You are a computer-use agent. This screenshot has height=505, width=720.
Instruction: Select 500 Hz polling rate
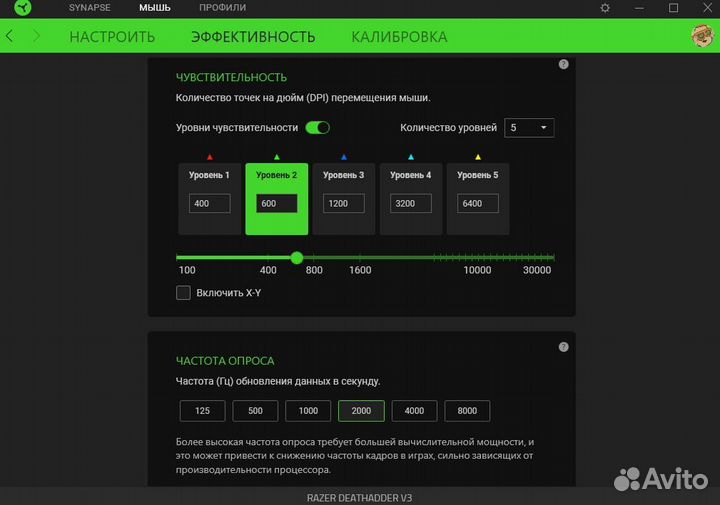[255, 411]
